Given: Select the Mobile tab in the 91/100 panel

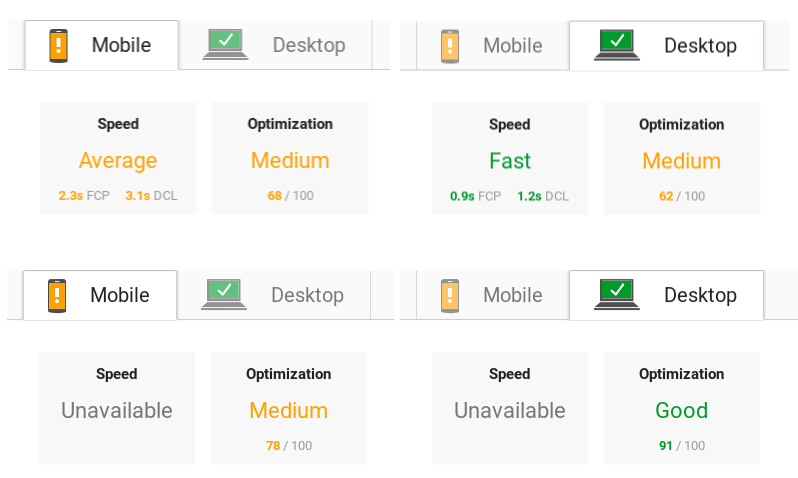Looking at the screenshot, I should 512,295.
